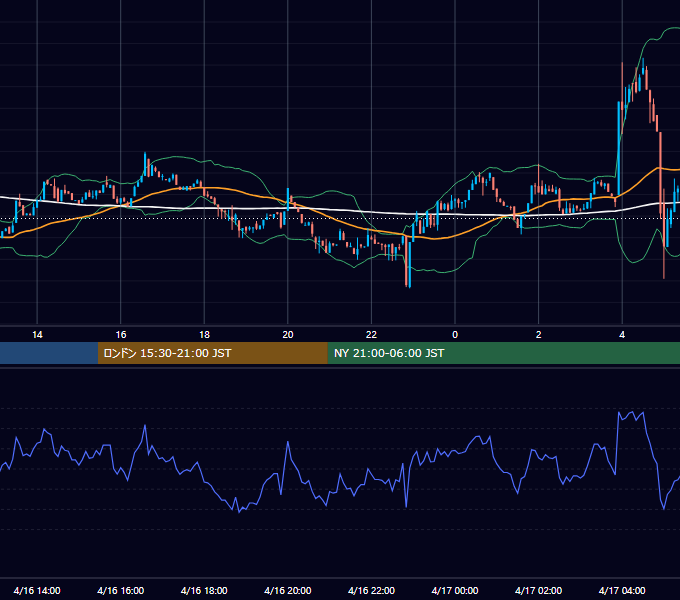
Task: Click the NY 21:00-06:00 JST session band
Action: pyautogui.click(x=503, y=353)
